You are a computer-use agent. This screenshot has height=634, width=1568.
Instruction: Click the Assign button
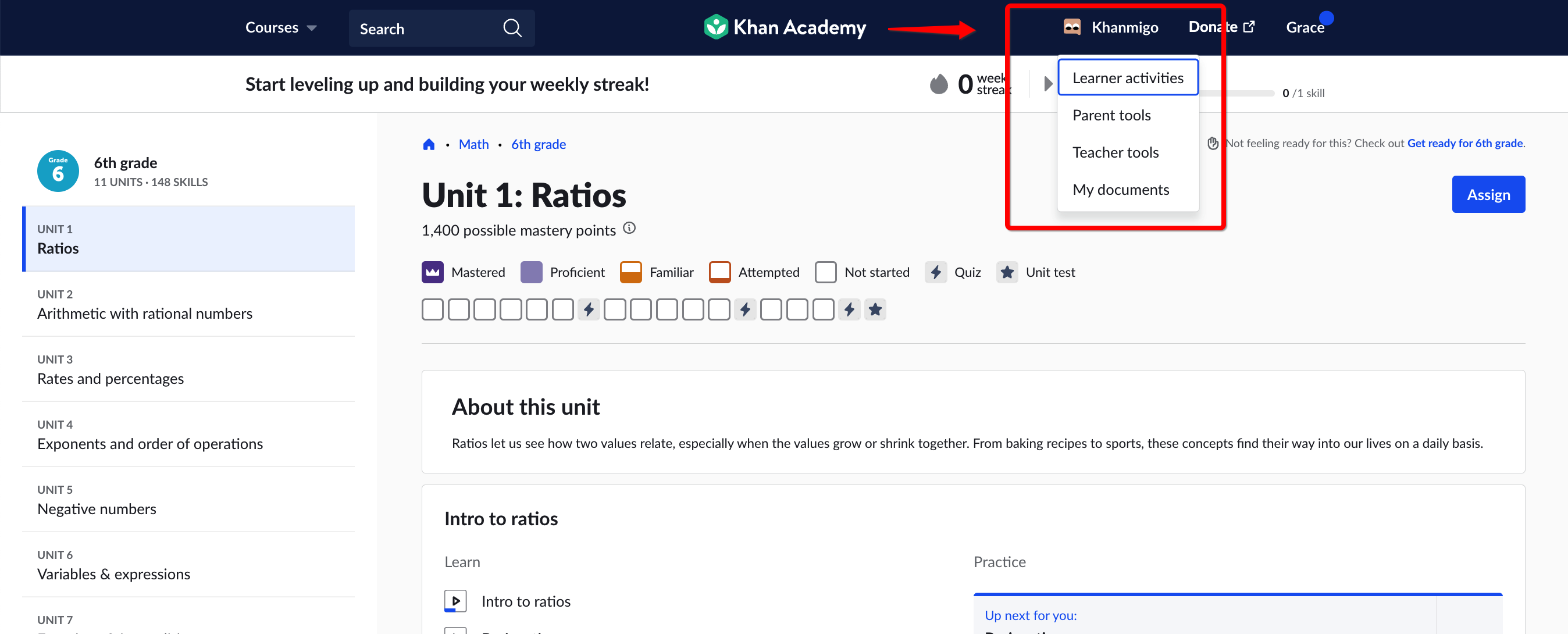pos(1488,194)
